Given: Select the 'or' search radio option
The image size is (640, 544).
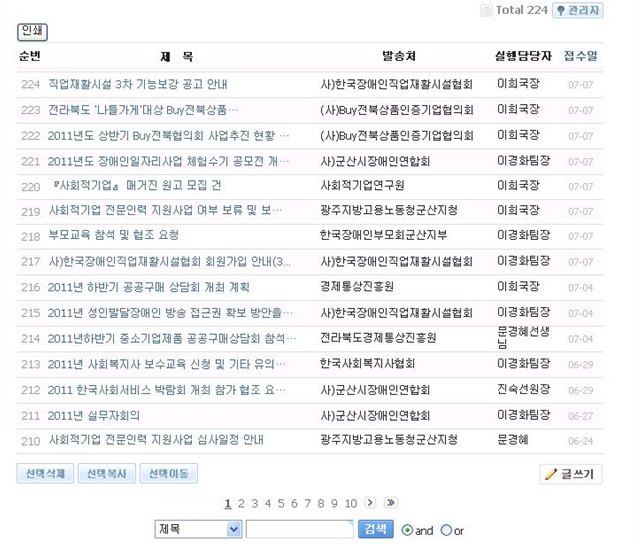Looking at the screenshot, I should [x=446, y=530].
